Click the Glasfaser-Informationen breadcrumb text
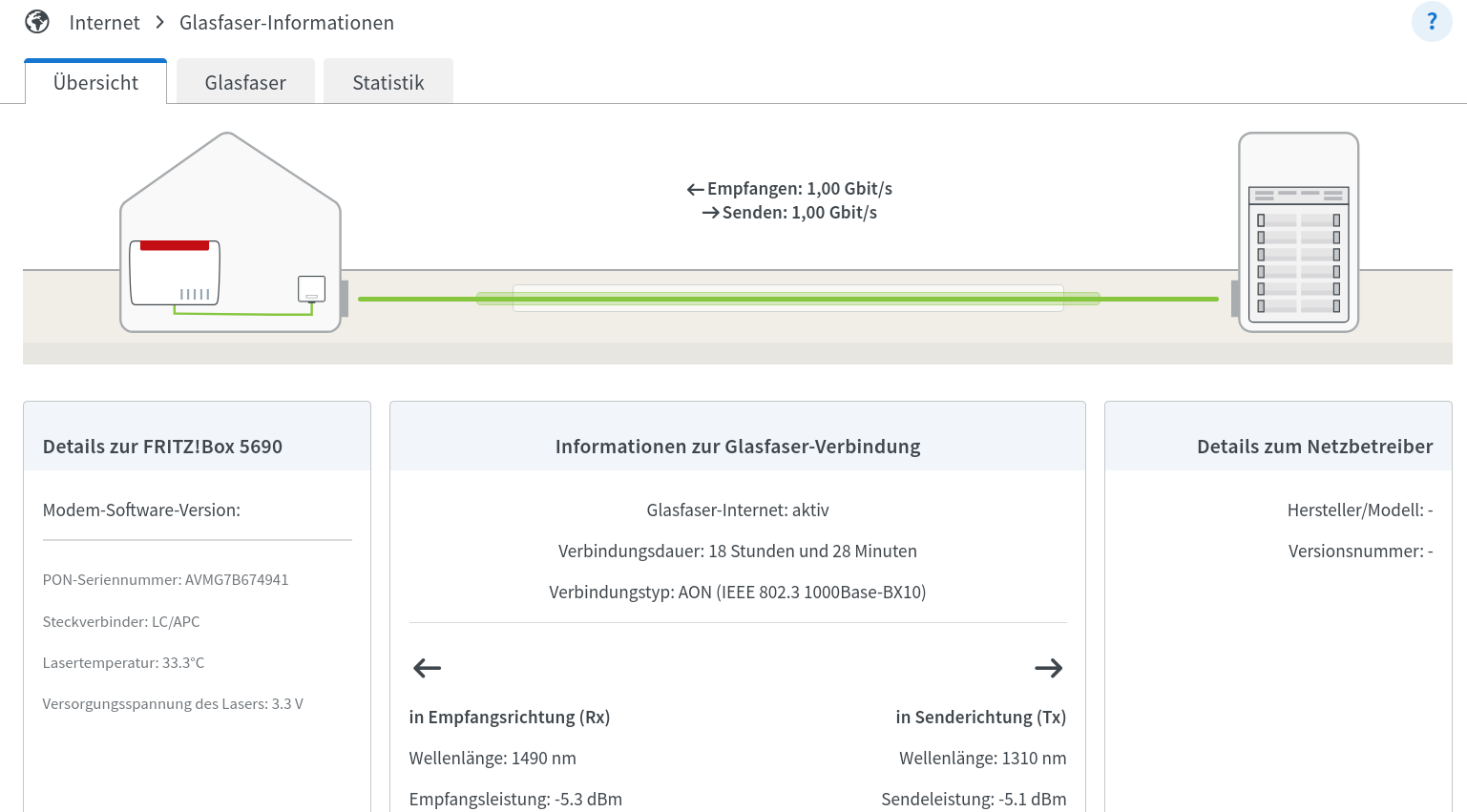 tap(286, 23)
